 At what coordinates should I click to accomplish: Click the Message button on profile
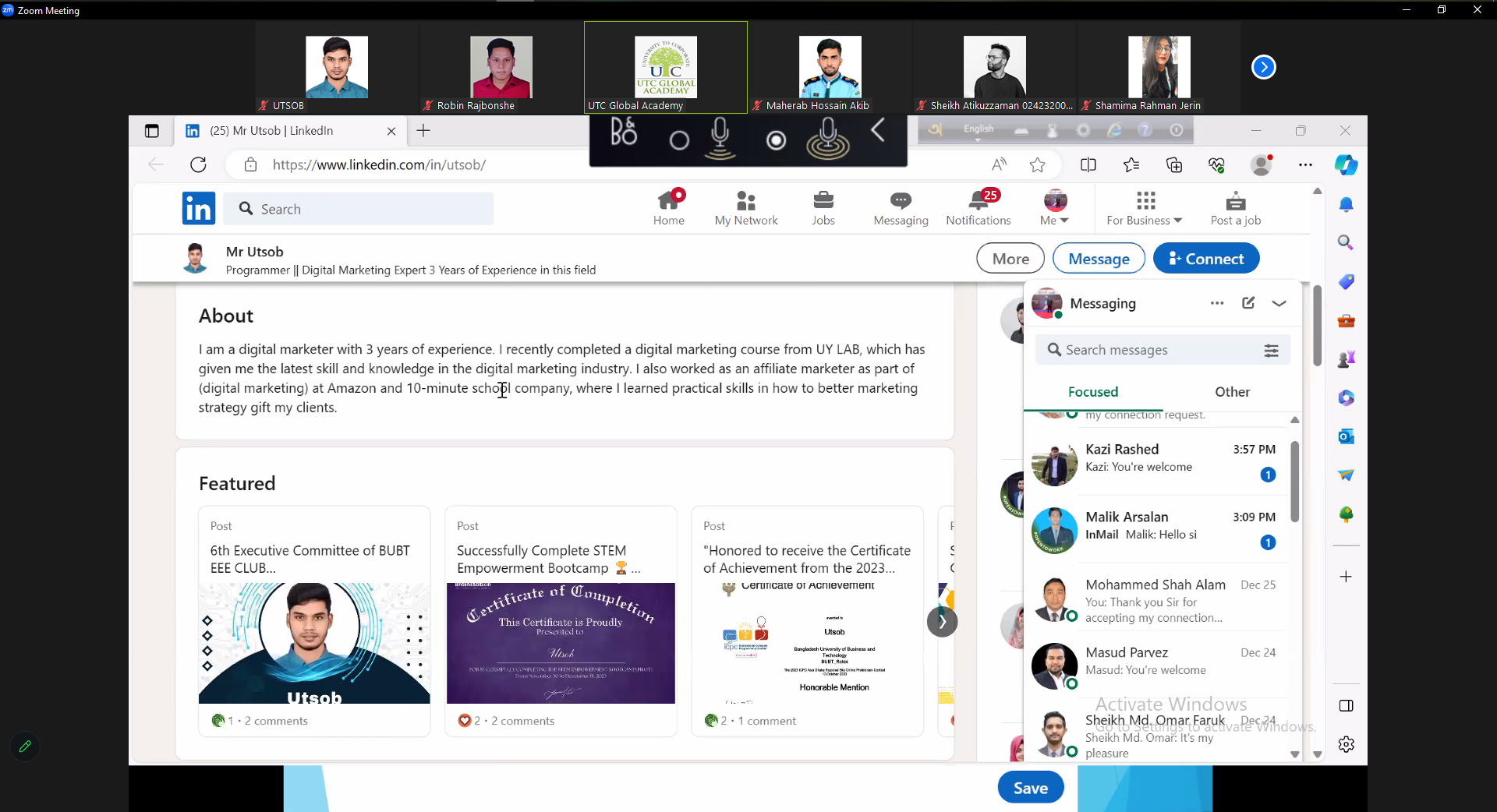pos(1098,259)
